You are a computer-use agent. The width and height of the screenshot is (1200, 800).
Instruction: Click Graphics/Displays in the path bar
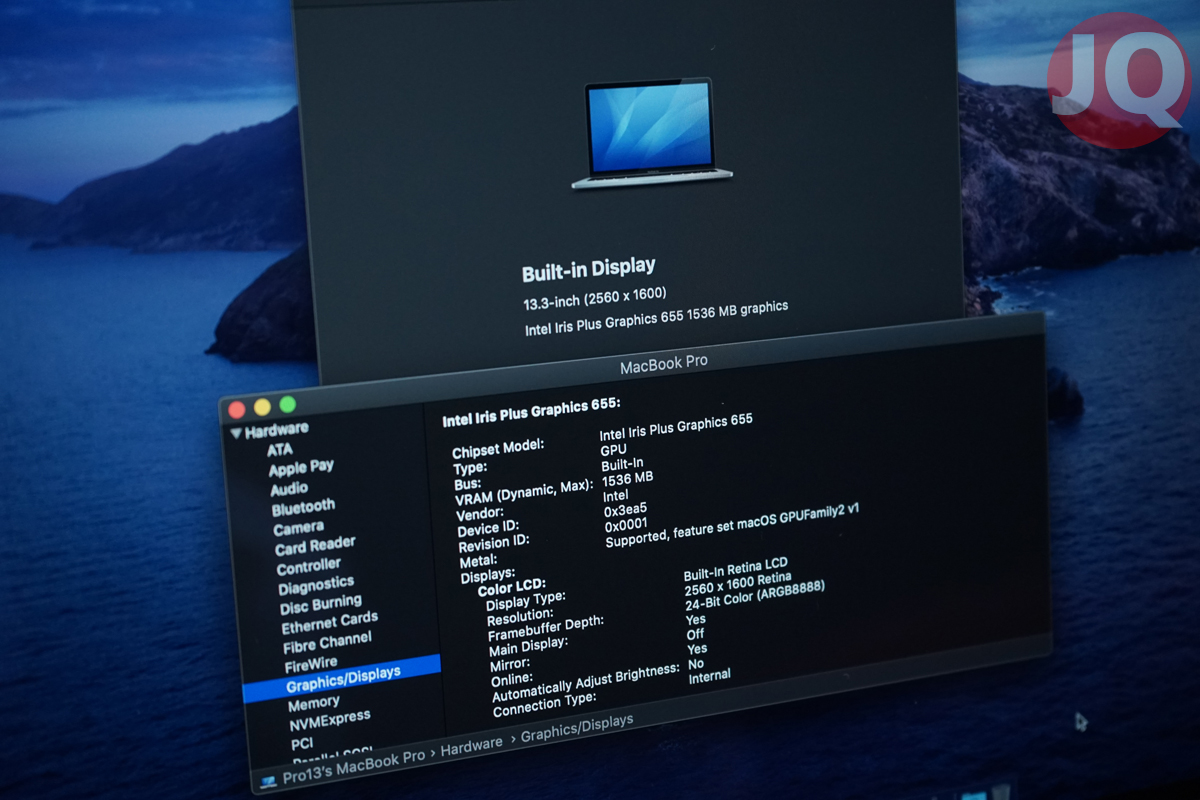[x=577, y=728]
